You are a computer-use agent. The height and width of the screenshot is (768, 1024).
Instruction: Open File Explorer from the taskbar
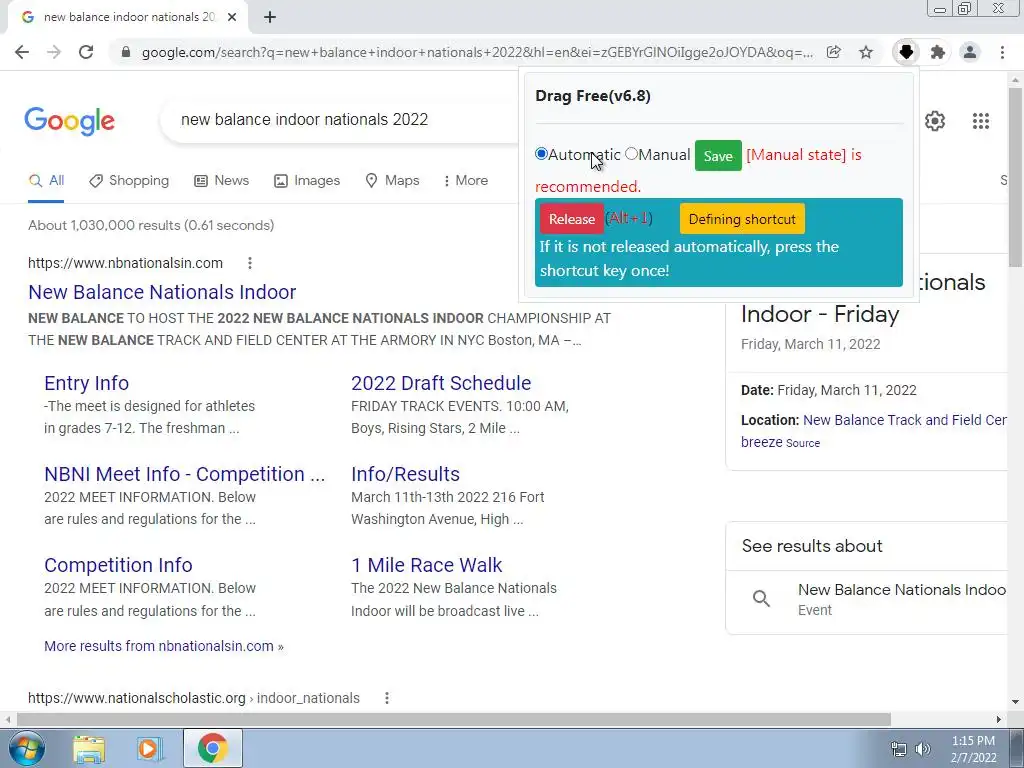(89, 749)
